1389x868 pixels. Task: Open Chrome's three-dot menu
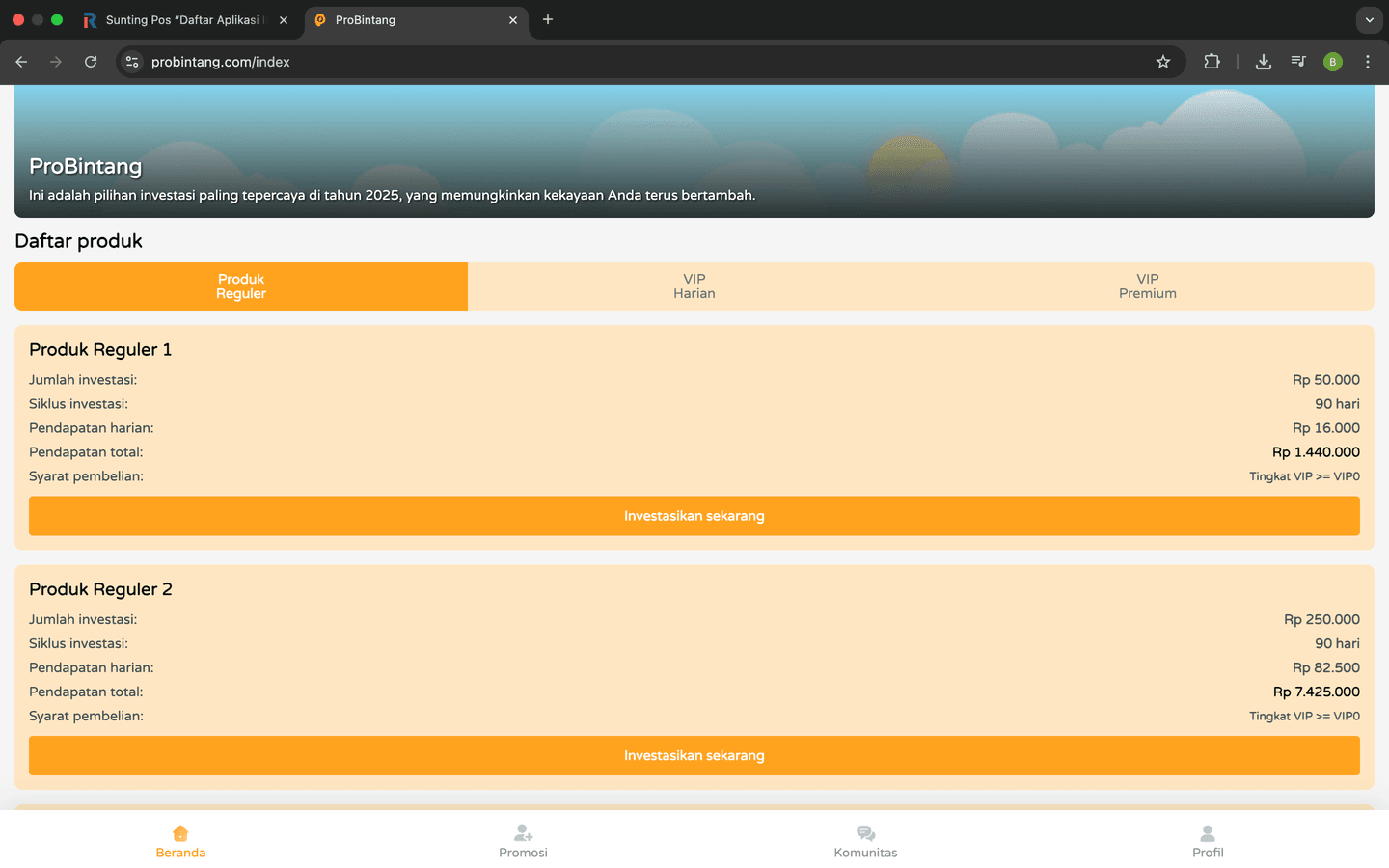point(1368,62)
